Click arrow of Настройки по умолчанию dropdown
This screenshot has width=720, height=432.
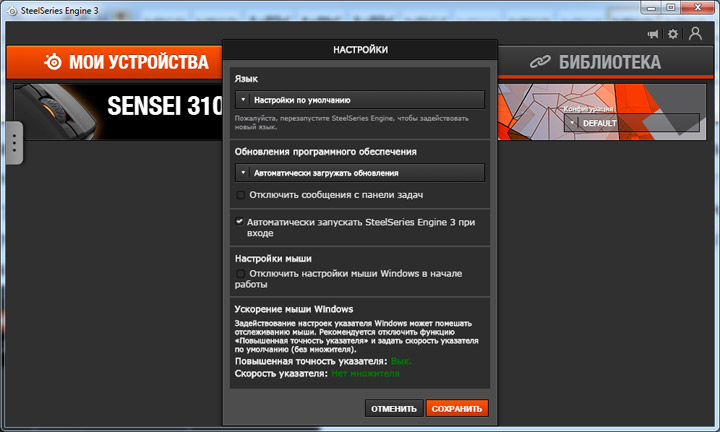[x=243, y=100]
